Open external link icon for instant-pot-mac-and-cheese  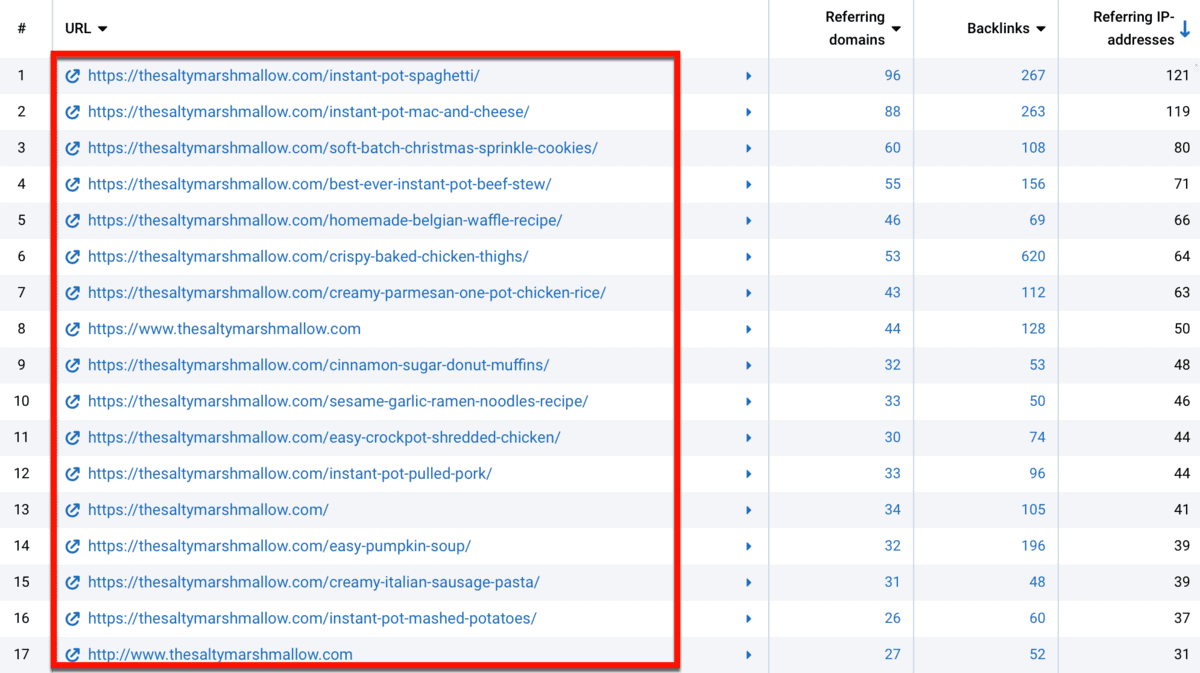72,112
